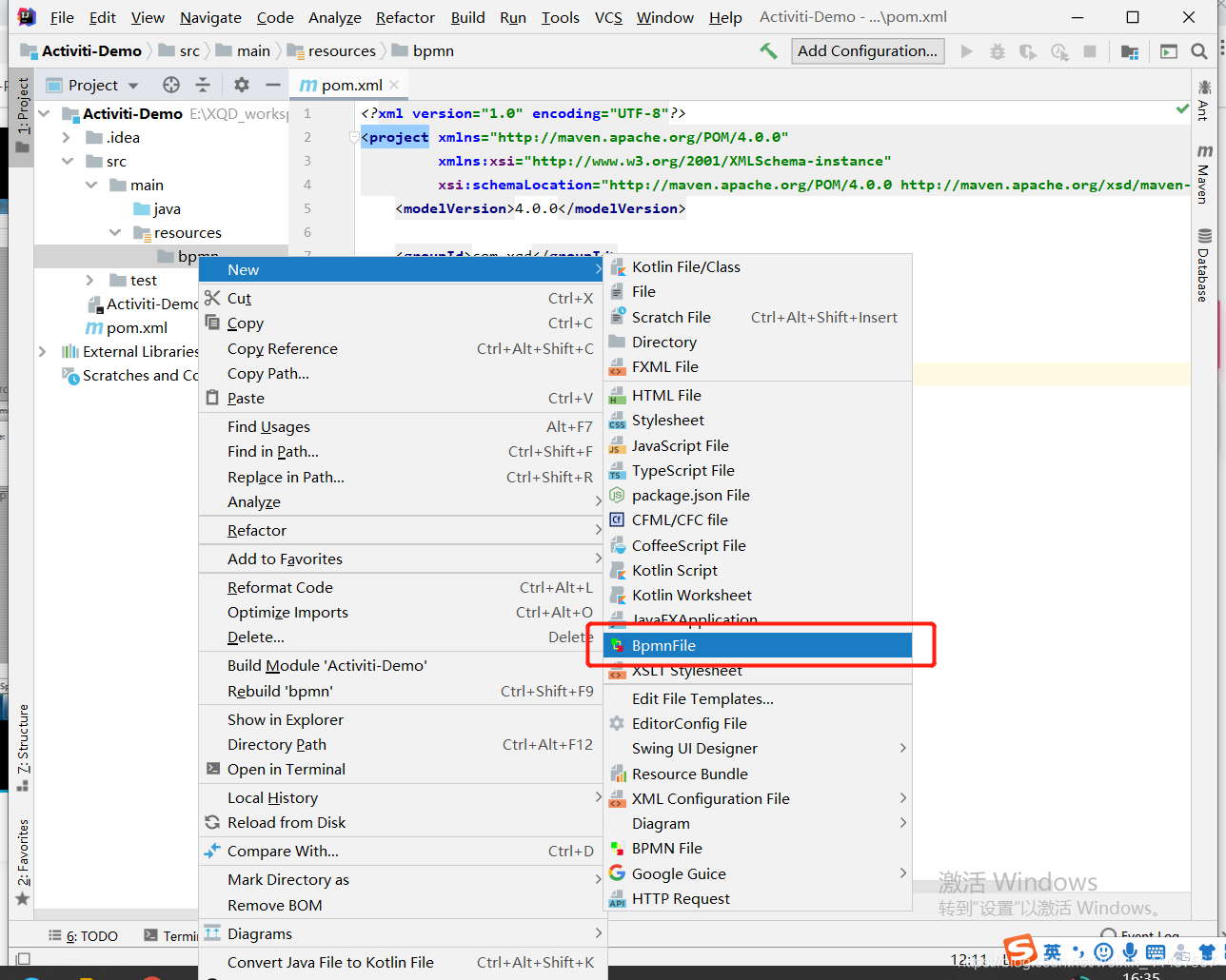The width and height of the screenshot is (1226, 980).
Task: Click Find Usages in context menu
Action: click(401, 426)
